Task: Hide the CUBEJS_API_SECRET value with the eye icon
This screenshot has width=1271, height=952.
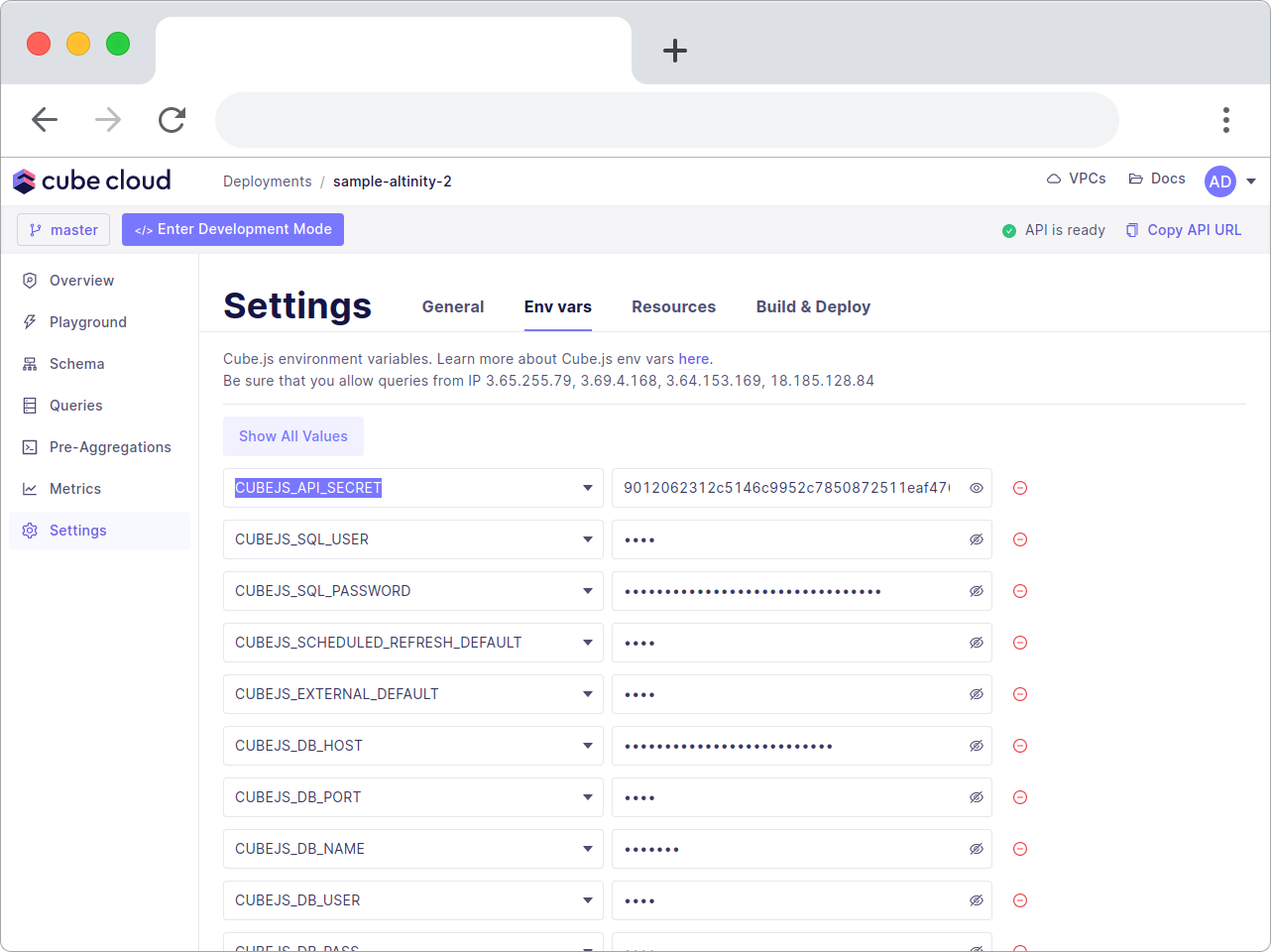Action: point(977,488)
